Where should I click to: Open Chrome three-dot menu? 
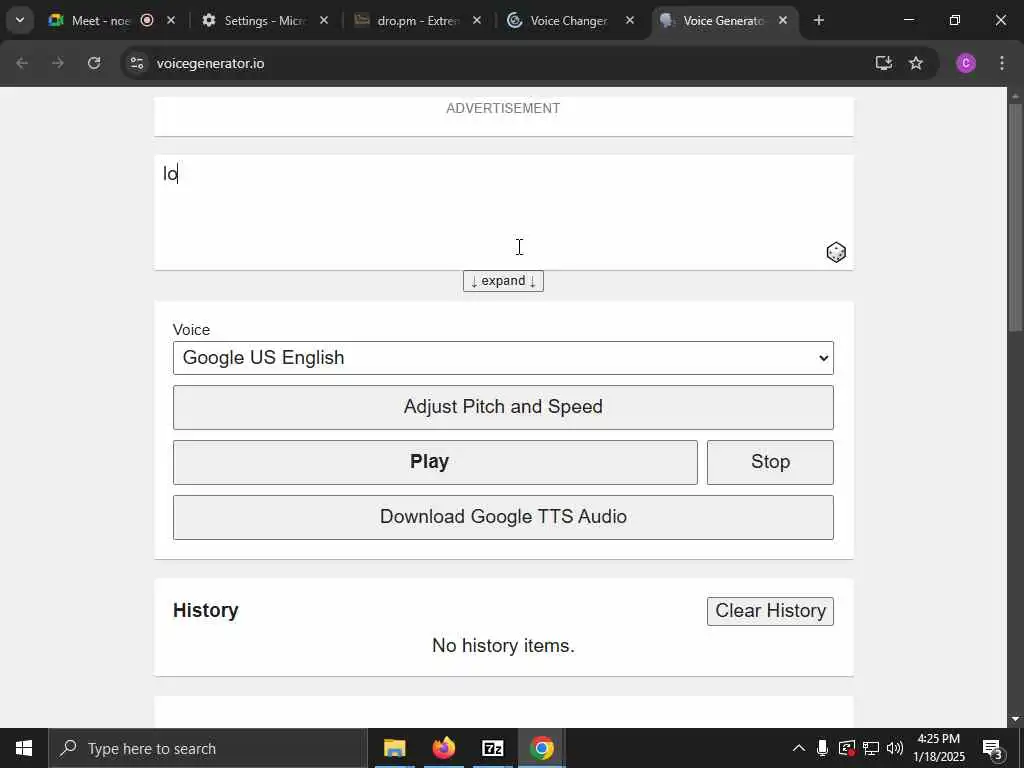pos(1002,63)
